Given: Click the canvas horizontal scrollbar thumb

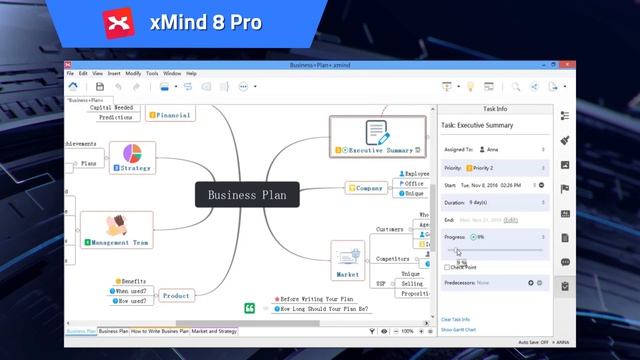Looking at the screenshot, I should [x=247, y=323].
